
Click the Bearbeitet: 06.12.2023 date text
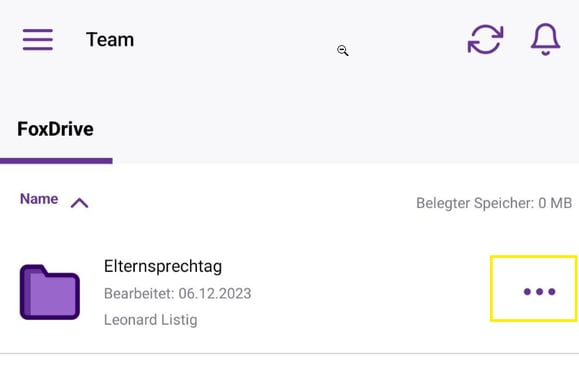coord(178,294)
